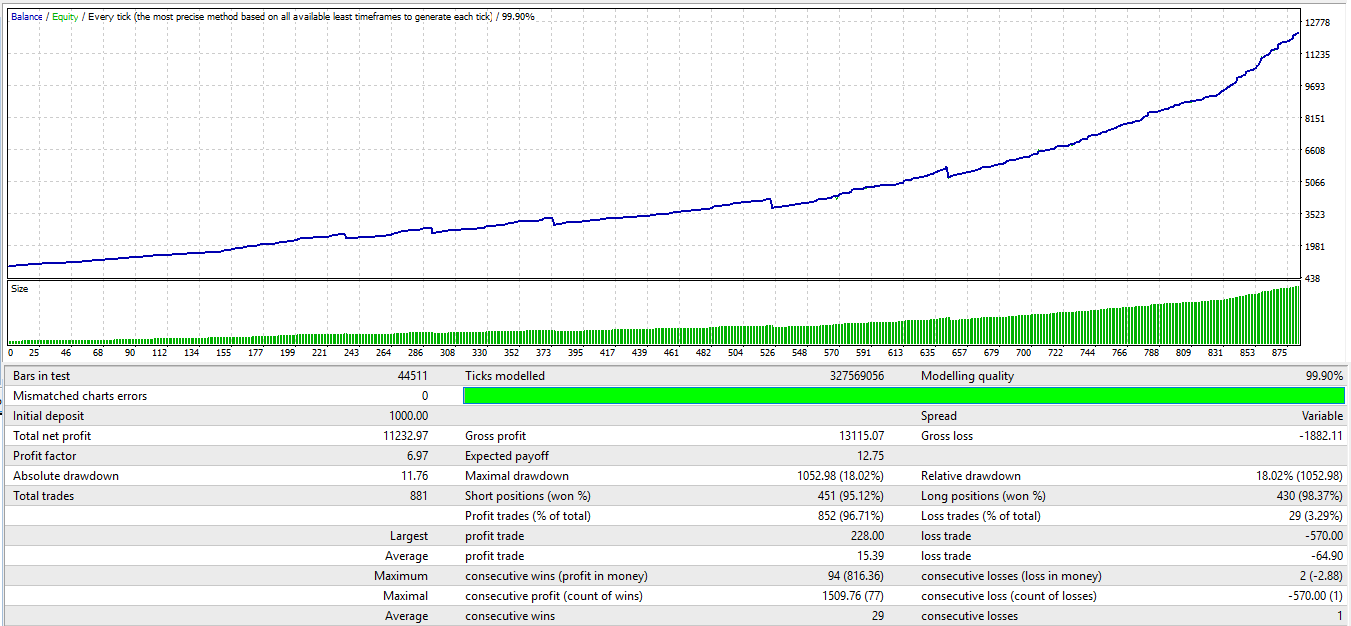
Task: Select the Profit factor value 6.97
Action: tap(414, 456)
